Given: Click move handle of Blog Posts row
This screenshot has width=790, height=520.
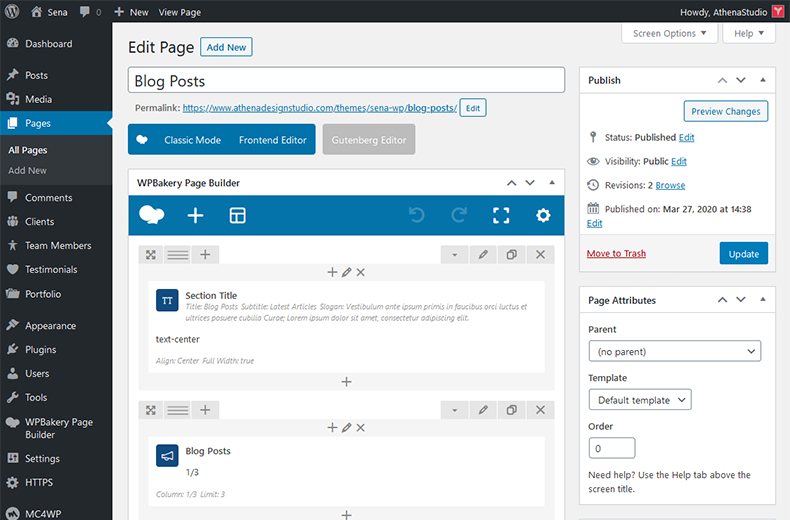Looking at the screenshot, I should 151,410.
